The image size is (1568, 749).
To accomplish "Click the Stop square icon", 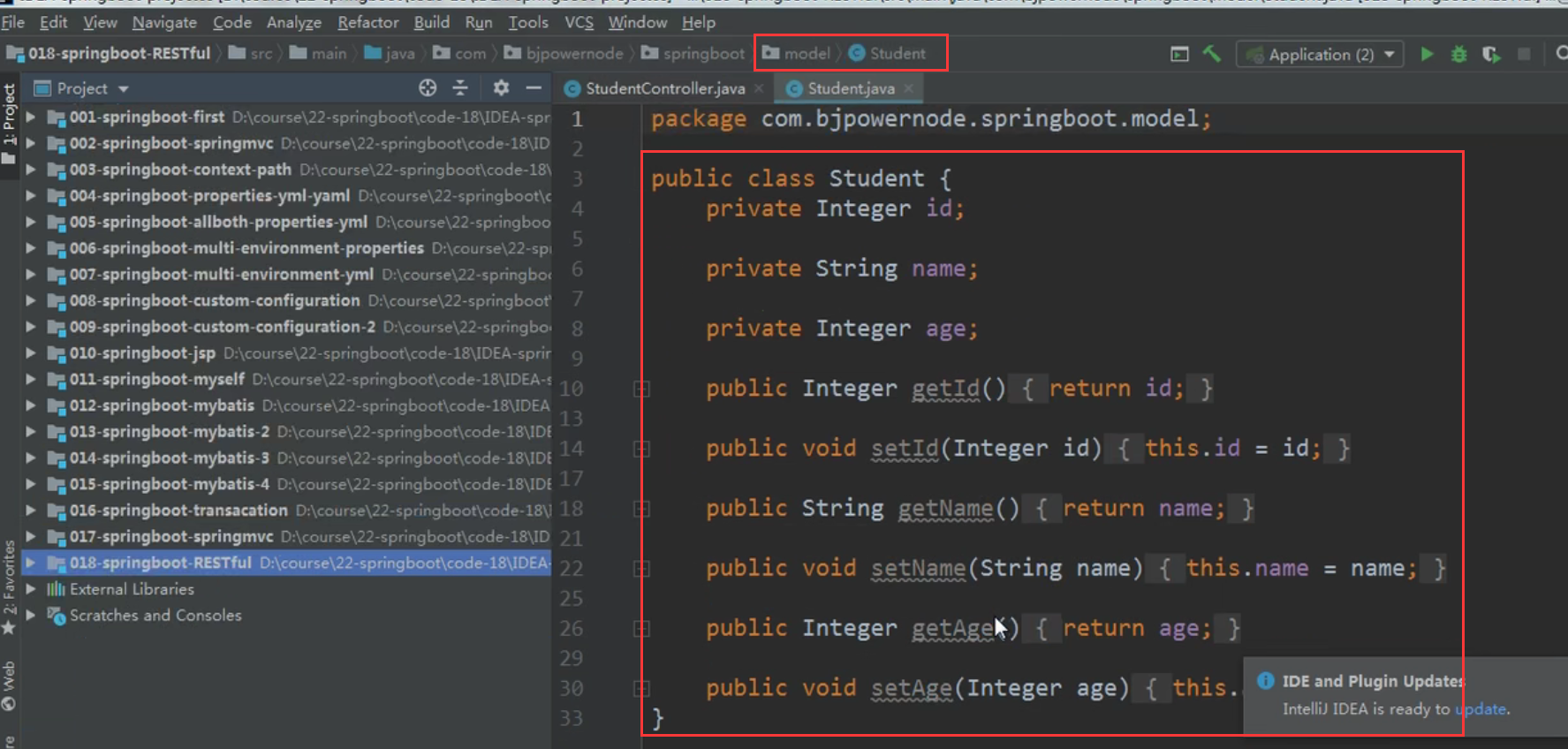I will pyautogui.click(x=1523, y=54).
